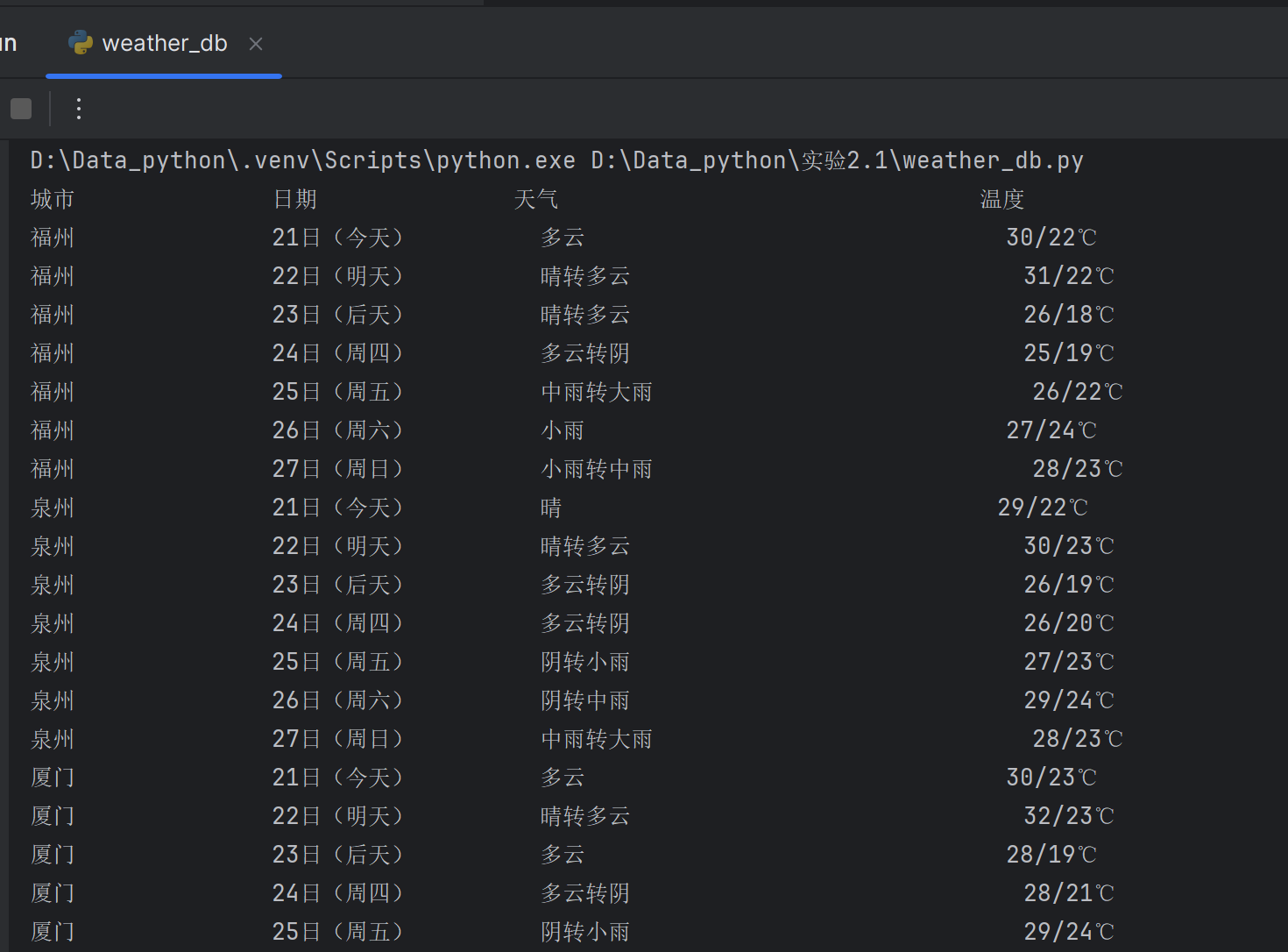Screen dimensions: 1288x952
Task: Click weather 中雨转大雨 in 福州 row
Action: tap(597, 392)
